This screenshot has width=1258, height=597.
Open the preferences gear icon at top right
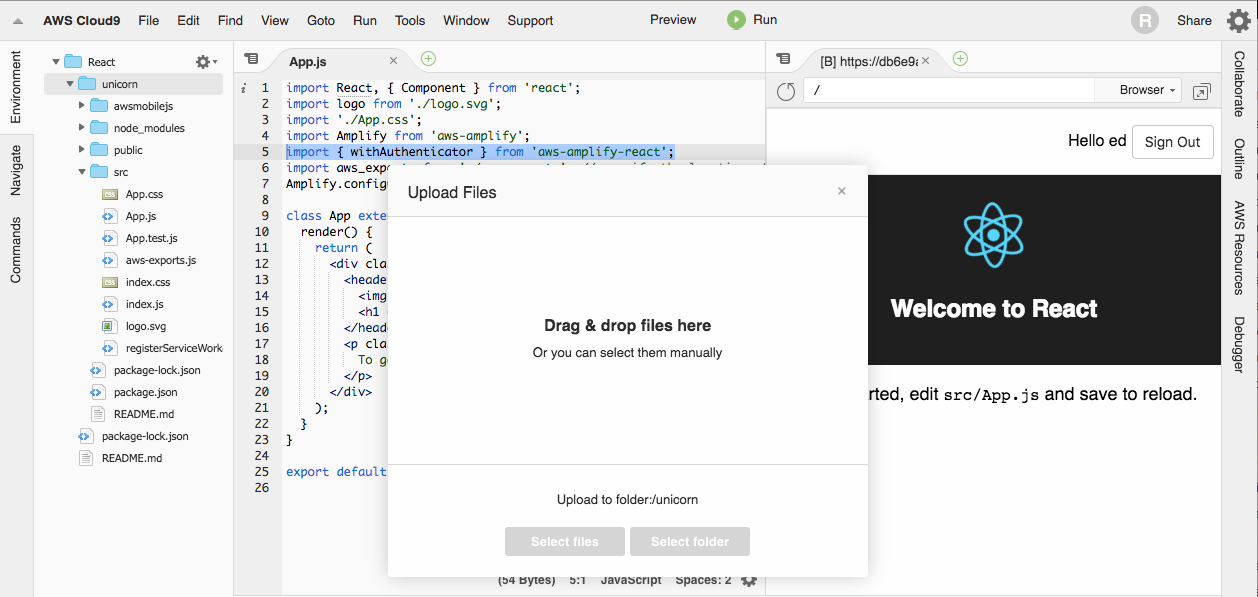click(x=1238, y=20)
